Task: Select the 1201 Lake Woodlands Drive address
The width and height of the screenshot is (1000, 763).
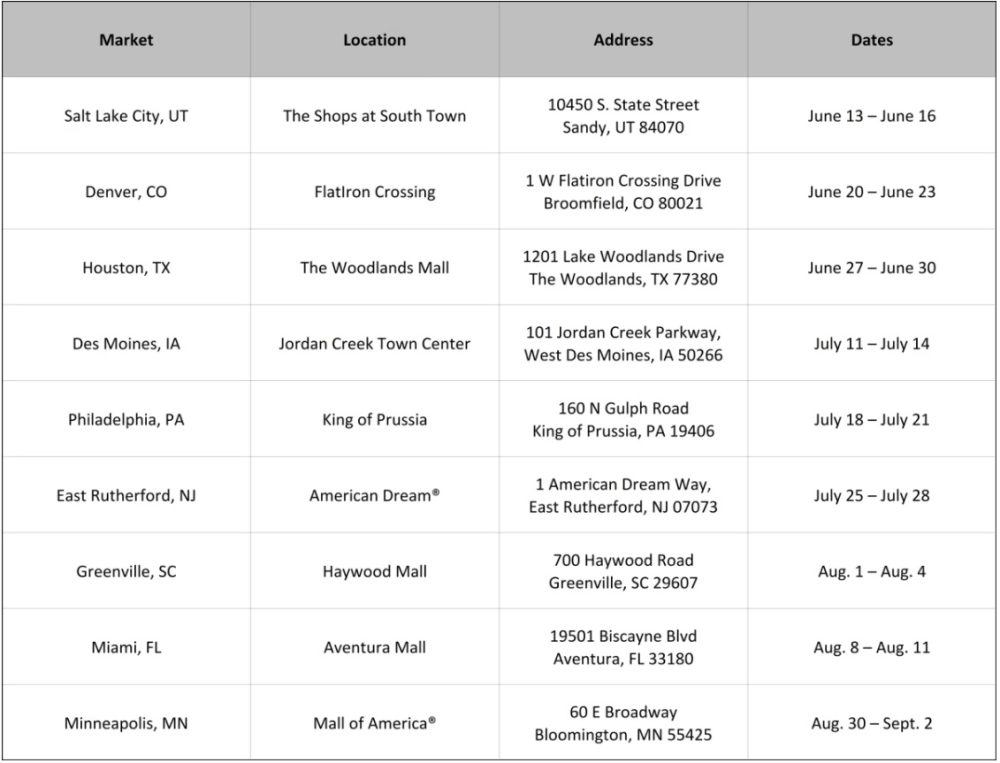Action: tap(623, 257)
